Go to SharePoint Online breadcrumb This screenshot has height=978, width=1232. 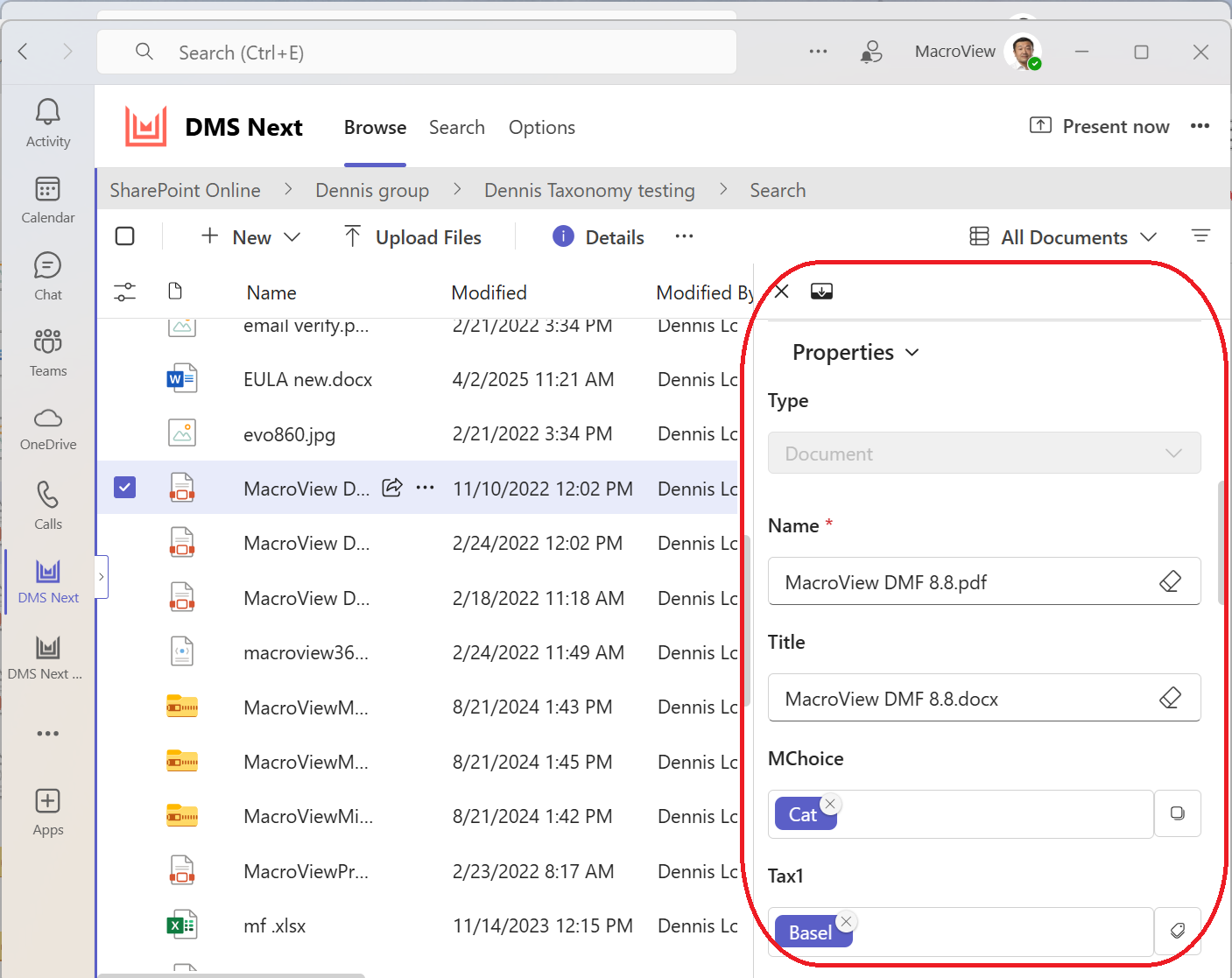click(x=185, y=190)
